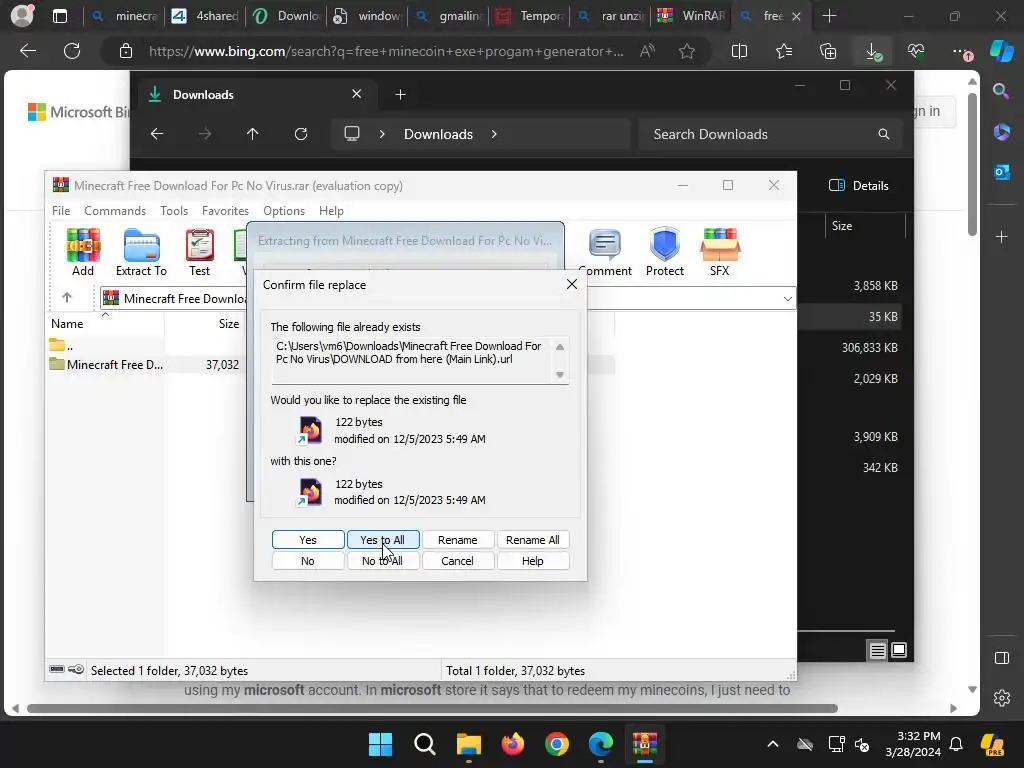
Task: Open the Outlook icon in Edge sidebar
Action: pyautogui.click(x=1001, y=172)
